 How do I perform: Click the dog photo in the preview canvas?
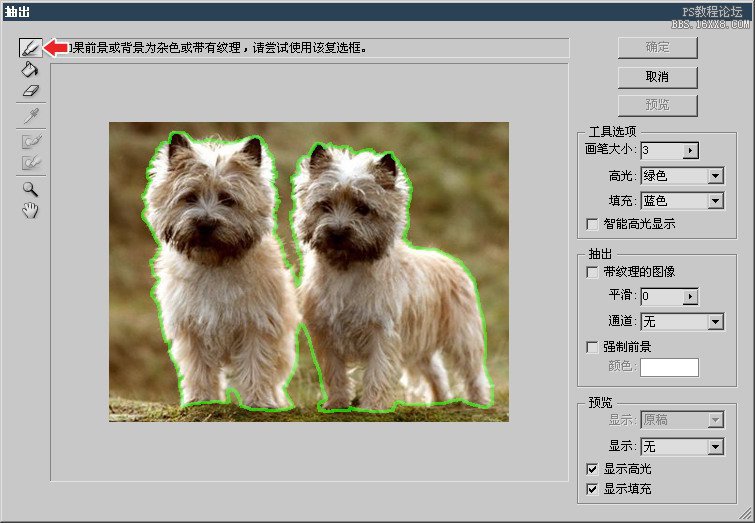coord(309,272)
